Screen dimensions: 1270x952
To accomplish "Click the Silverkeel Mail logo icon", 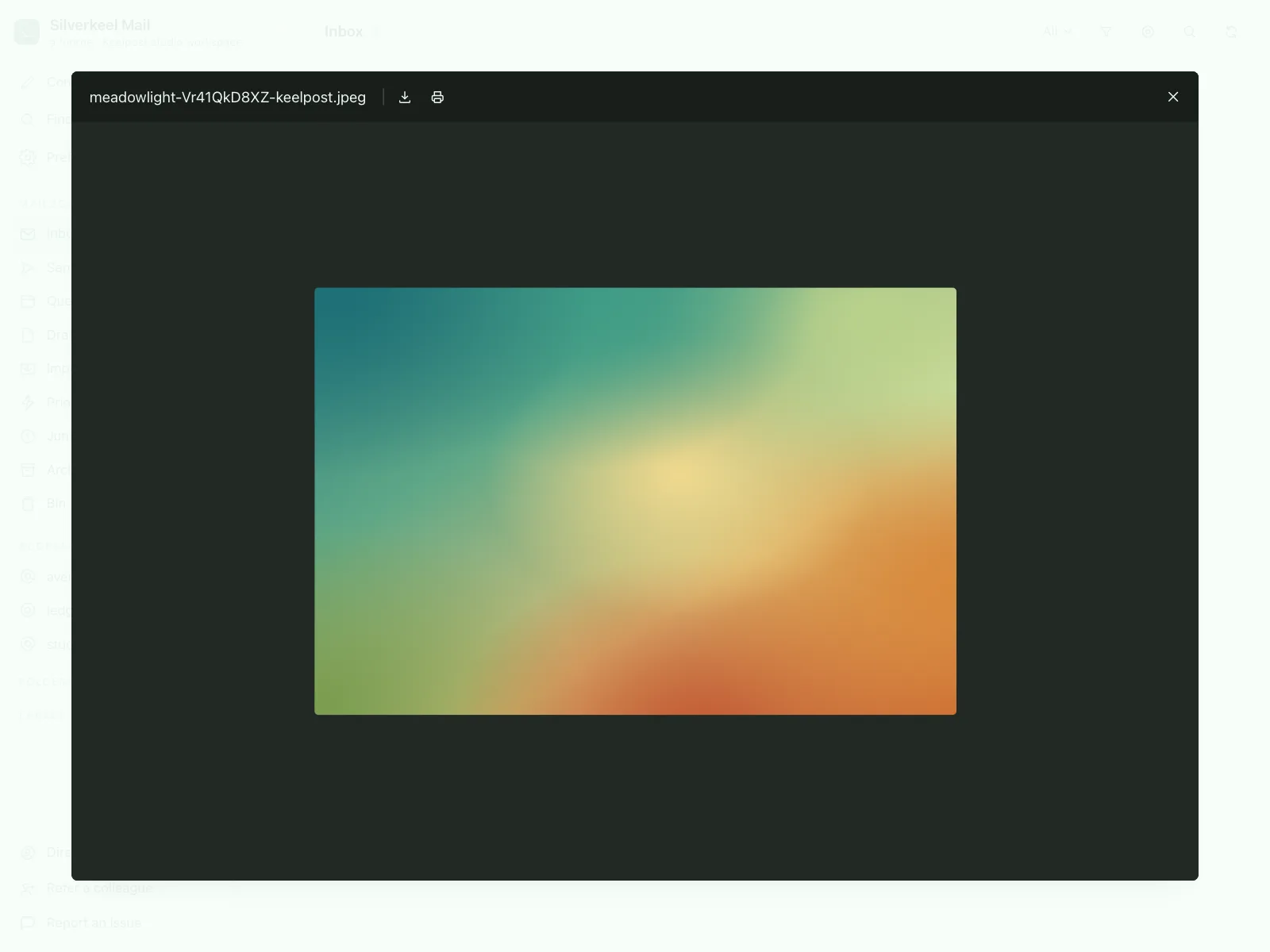I will click(x=27, y=32).
